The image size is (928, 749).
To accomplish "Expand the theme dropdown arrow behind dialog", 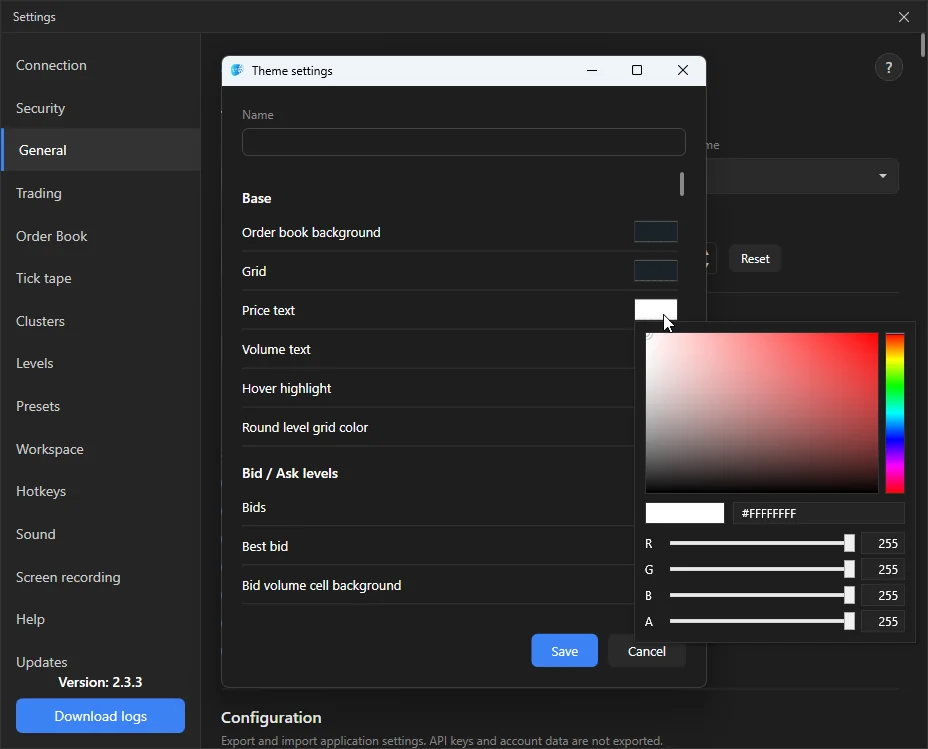I will pos(882,176).
